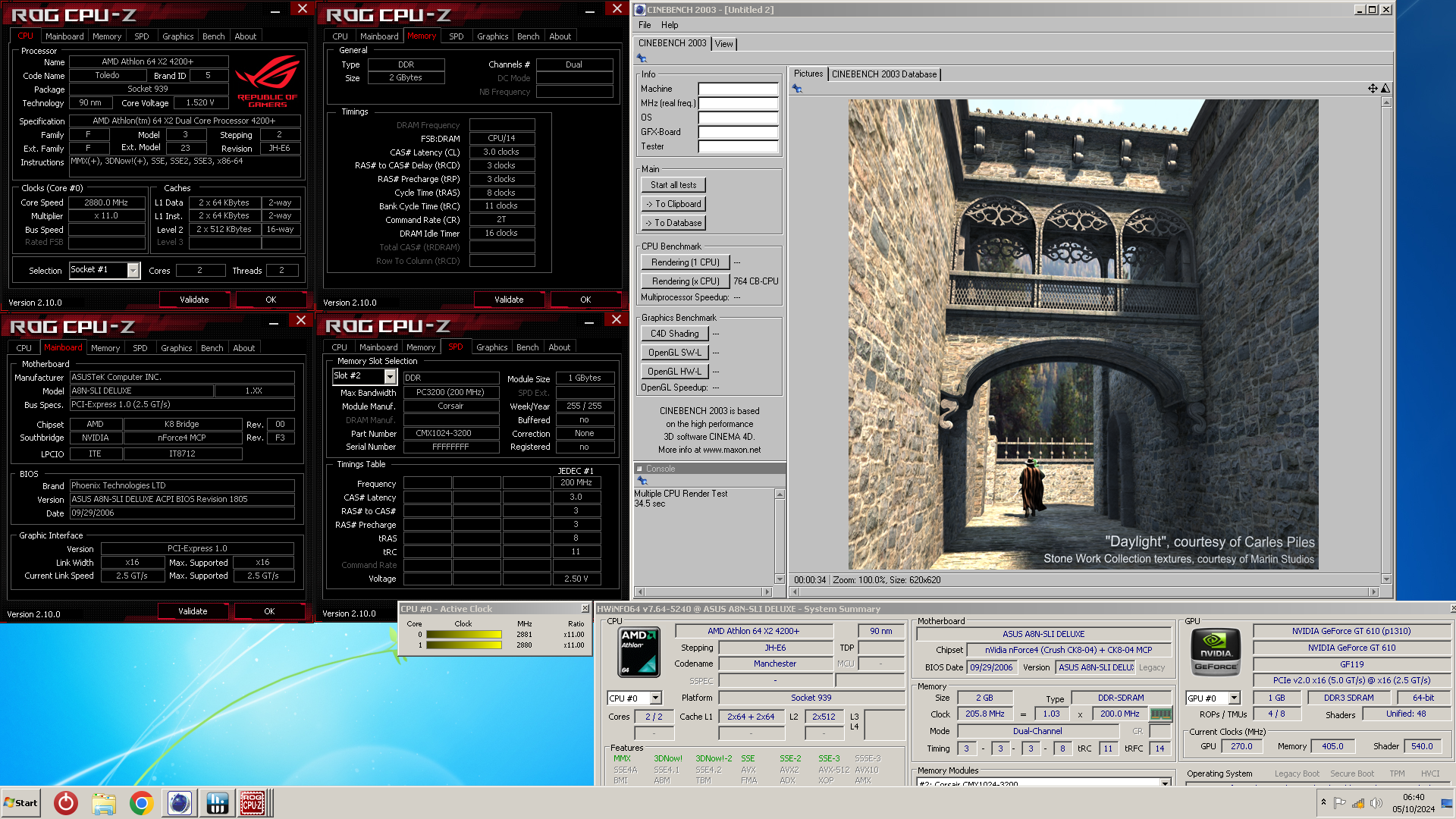Click the triangle icon above the render view
Screen dimensions: 1456x819
(x=1385, y=89)
